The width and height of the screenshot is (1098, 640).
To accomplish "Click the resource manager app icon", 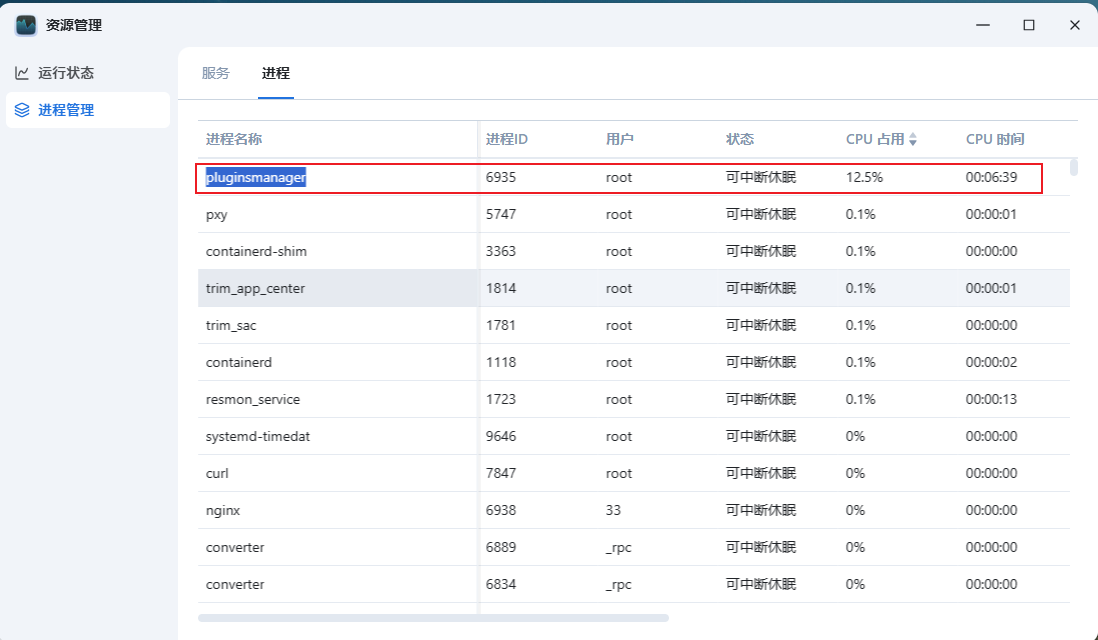I will (x=26, y=25).
